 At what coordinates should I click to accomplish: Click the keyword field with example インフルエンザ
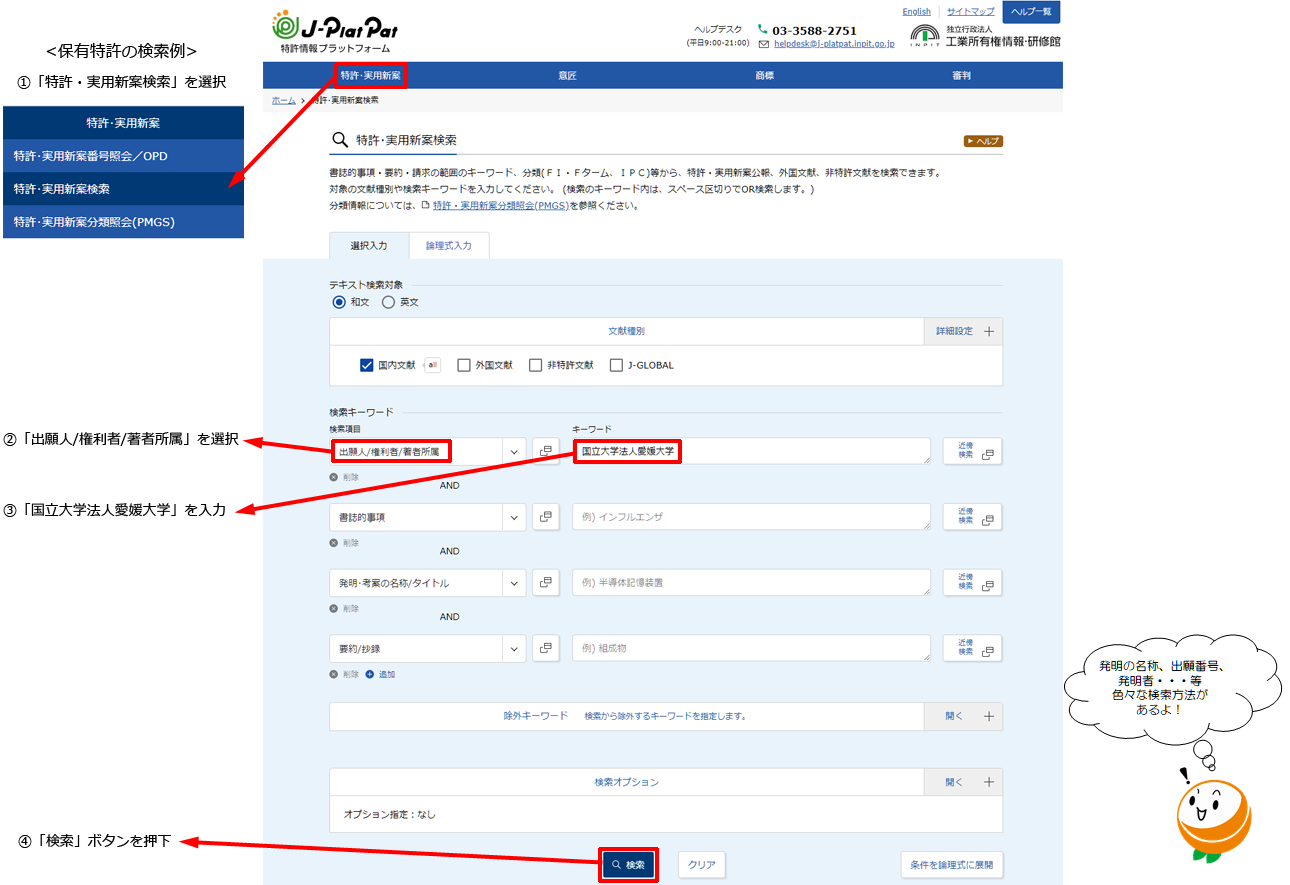coord(751,517)
